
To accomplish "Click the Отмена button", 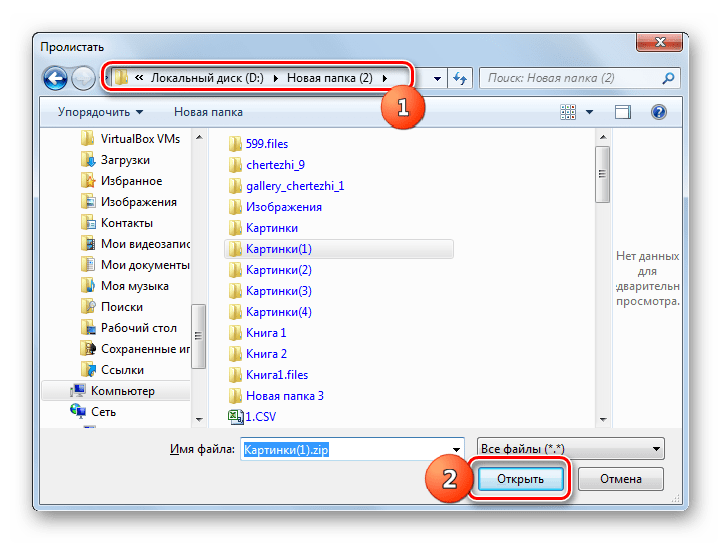I will 621,479.
